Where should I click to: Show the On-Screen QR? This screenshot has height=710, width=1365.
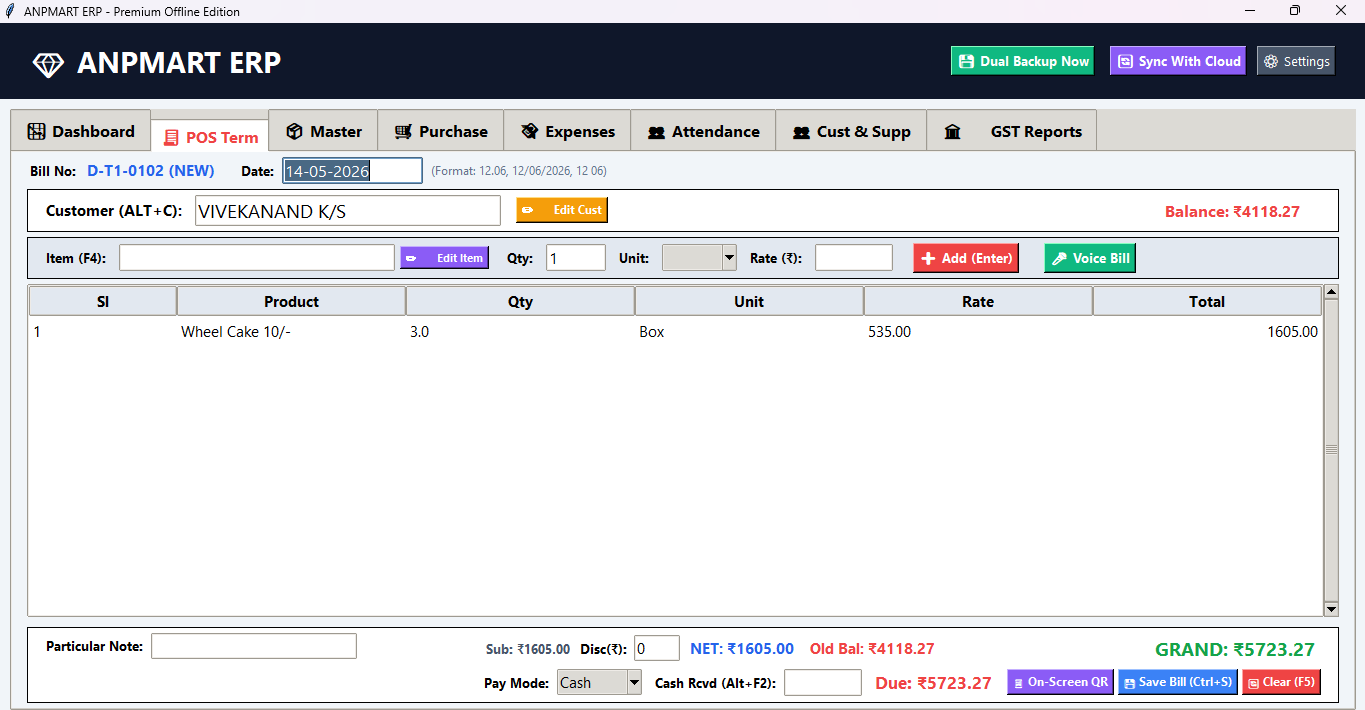coord(1061,682)
